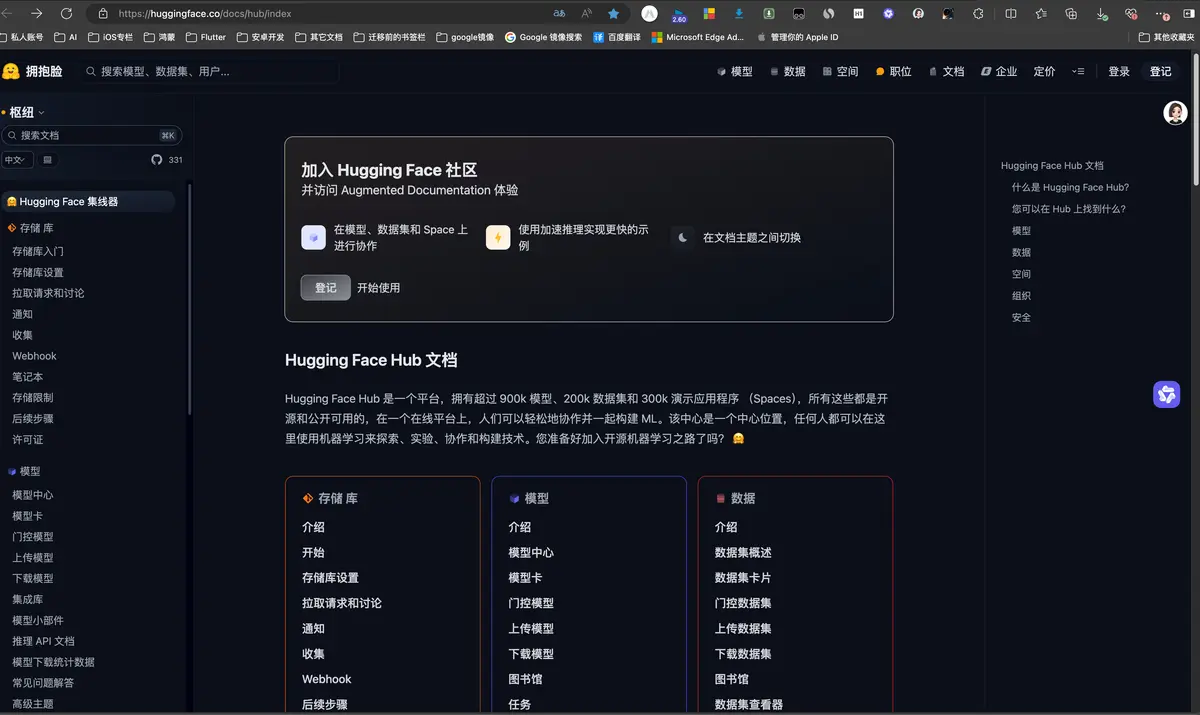The image size is (1200, 715).
Task: Click the bookmark star in address bar
Action: [x=614, y=14]
